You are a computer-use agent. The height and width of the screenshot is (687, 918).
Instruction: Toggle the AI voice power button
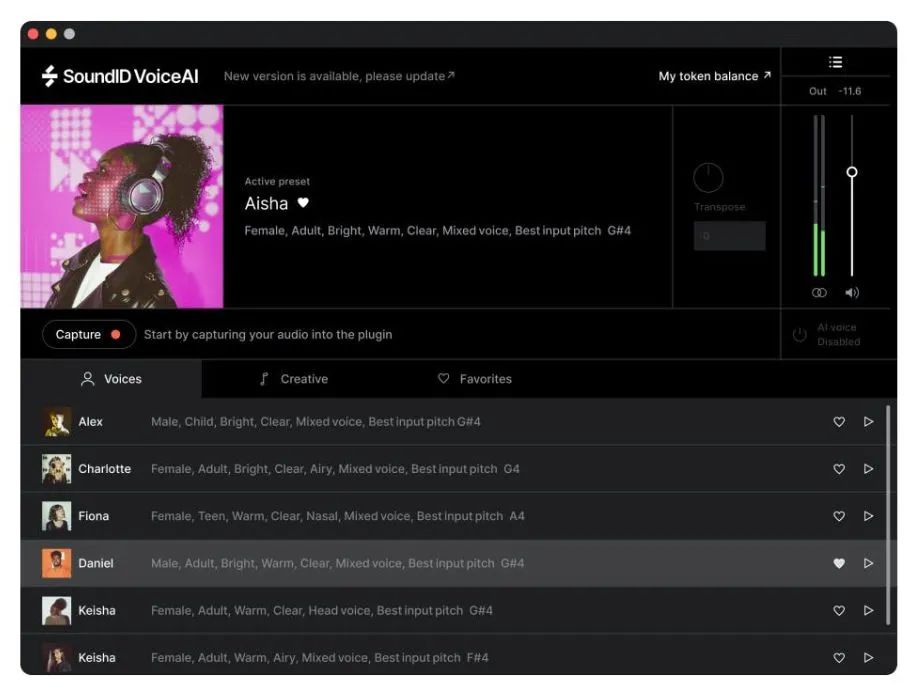(x=799, y=335)
